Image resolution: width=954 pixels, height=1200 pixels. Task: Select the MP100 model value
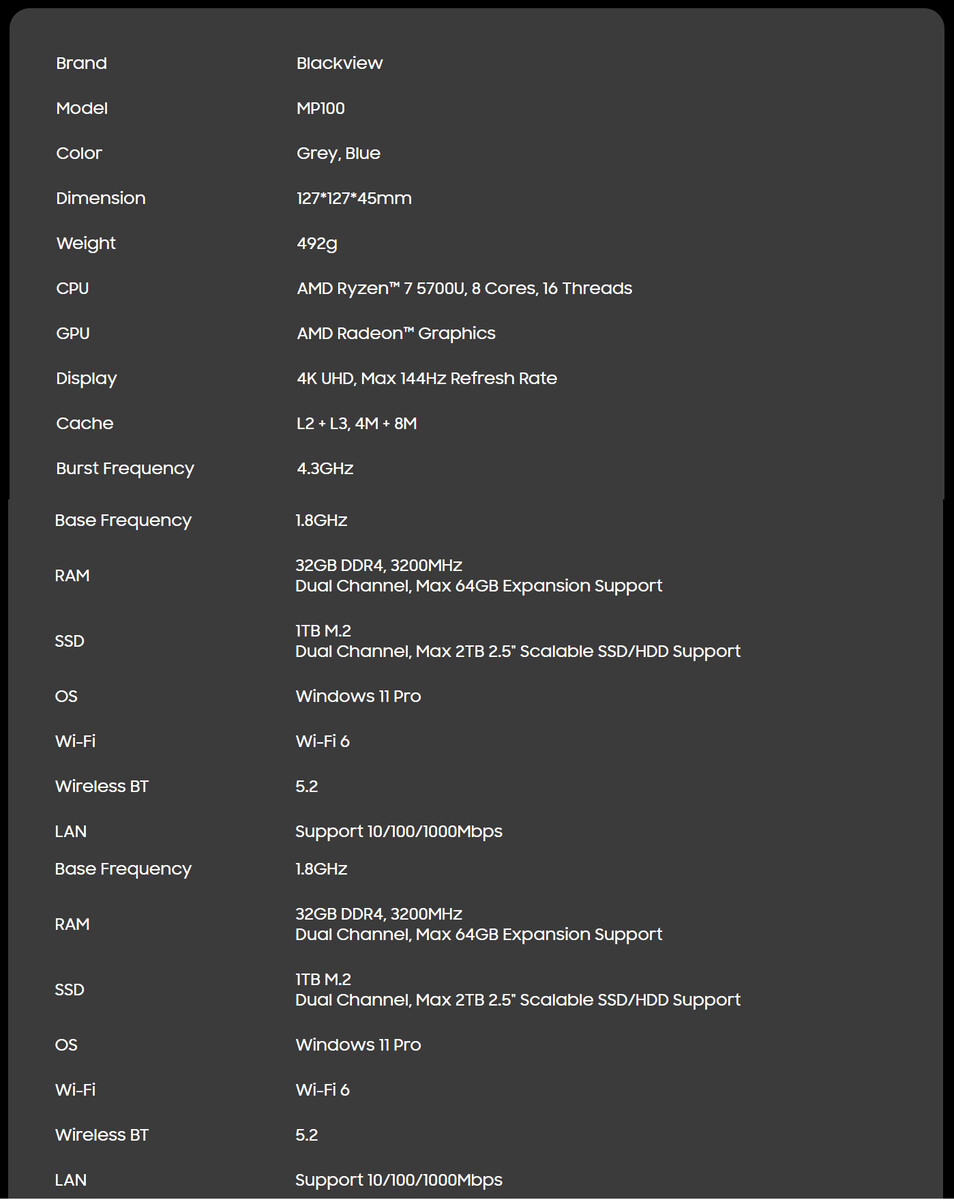(320, 108)
